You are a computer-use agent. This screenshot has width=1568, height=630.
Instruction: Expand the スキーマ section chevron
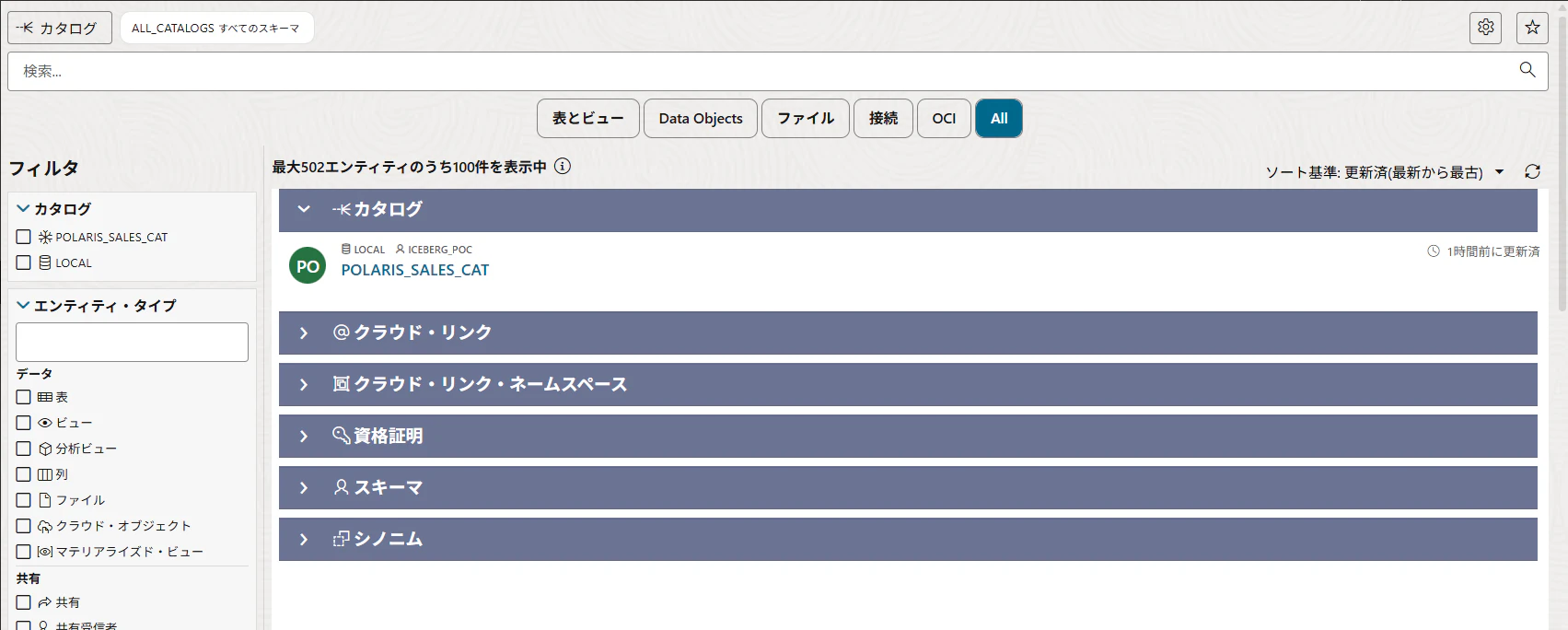click(x=304, y=487)
